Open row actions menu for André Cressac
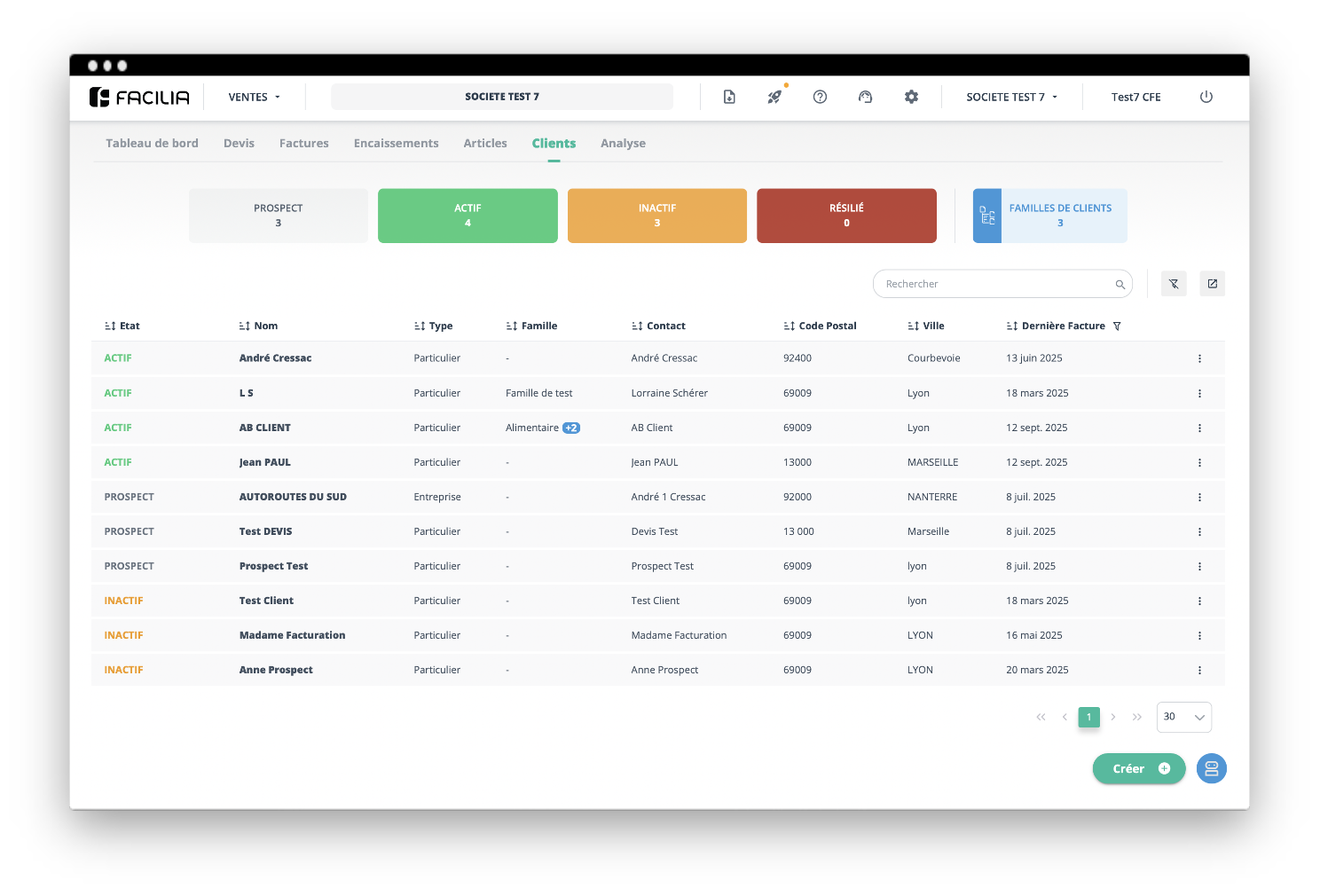 pos(1199,358)
